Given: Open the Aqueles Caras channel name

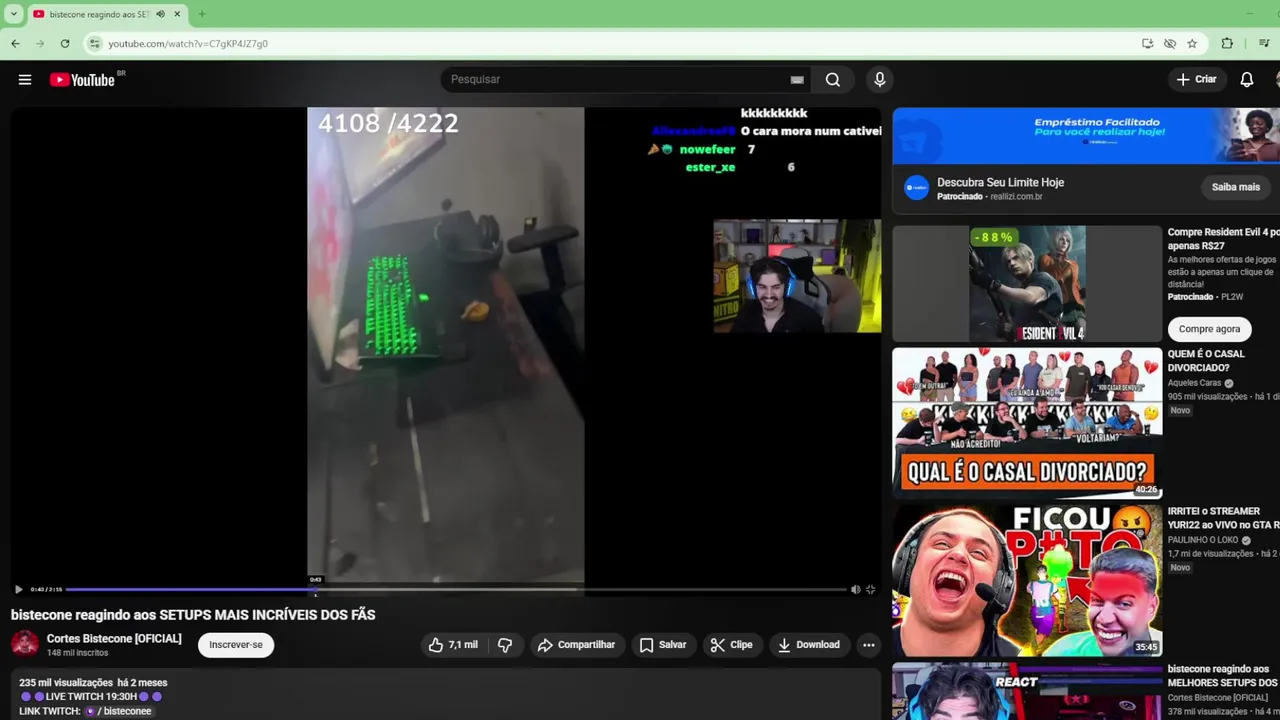Looking at the screenshot, I should [x=1195, y=383].
